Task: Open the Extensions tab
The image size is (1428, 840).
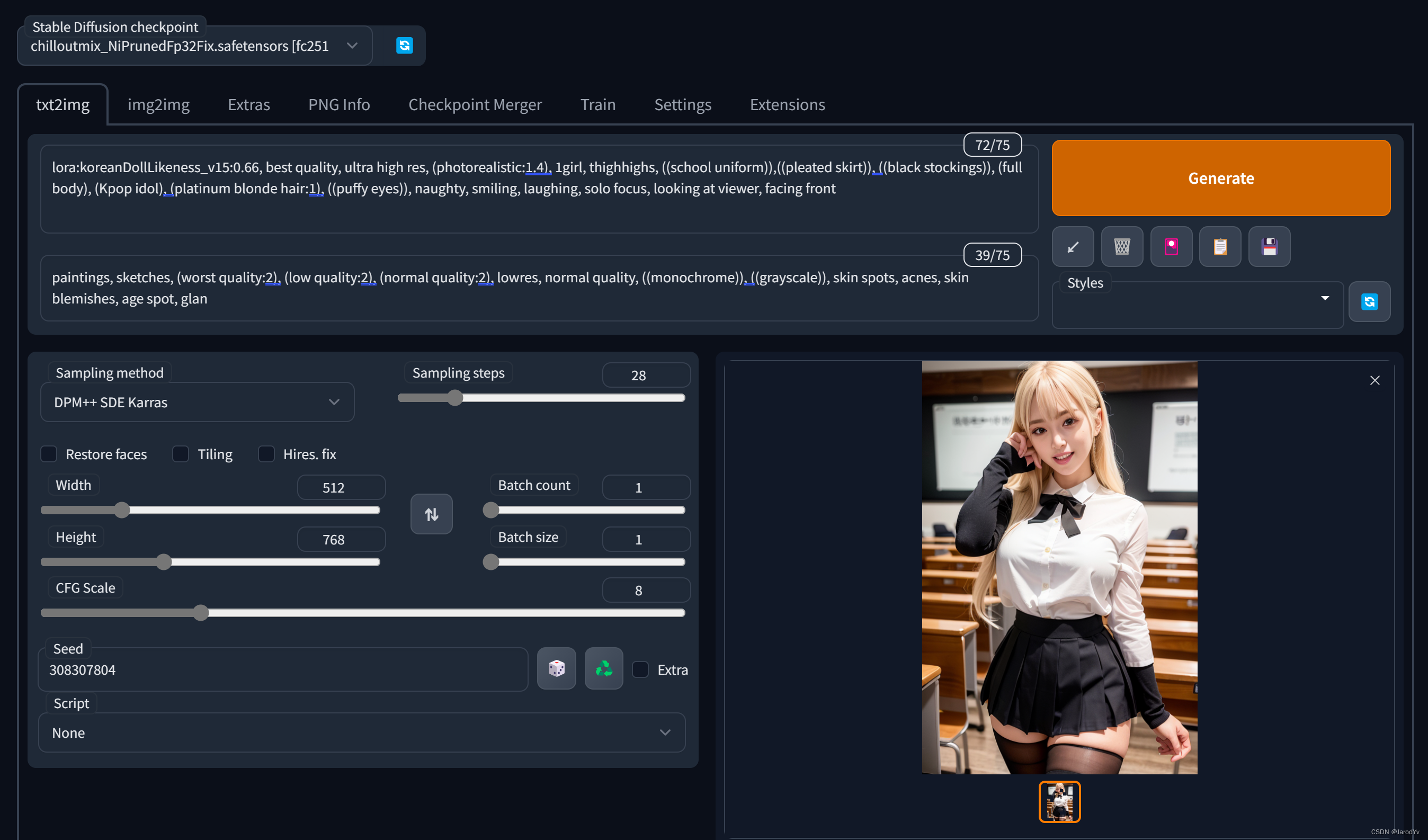Action: [x=787, y=104]
